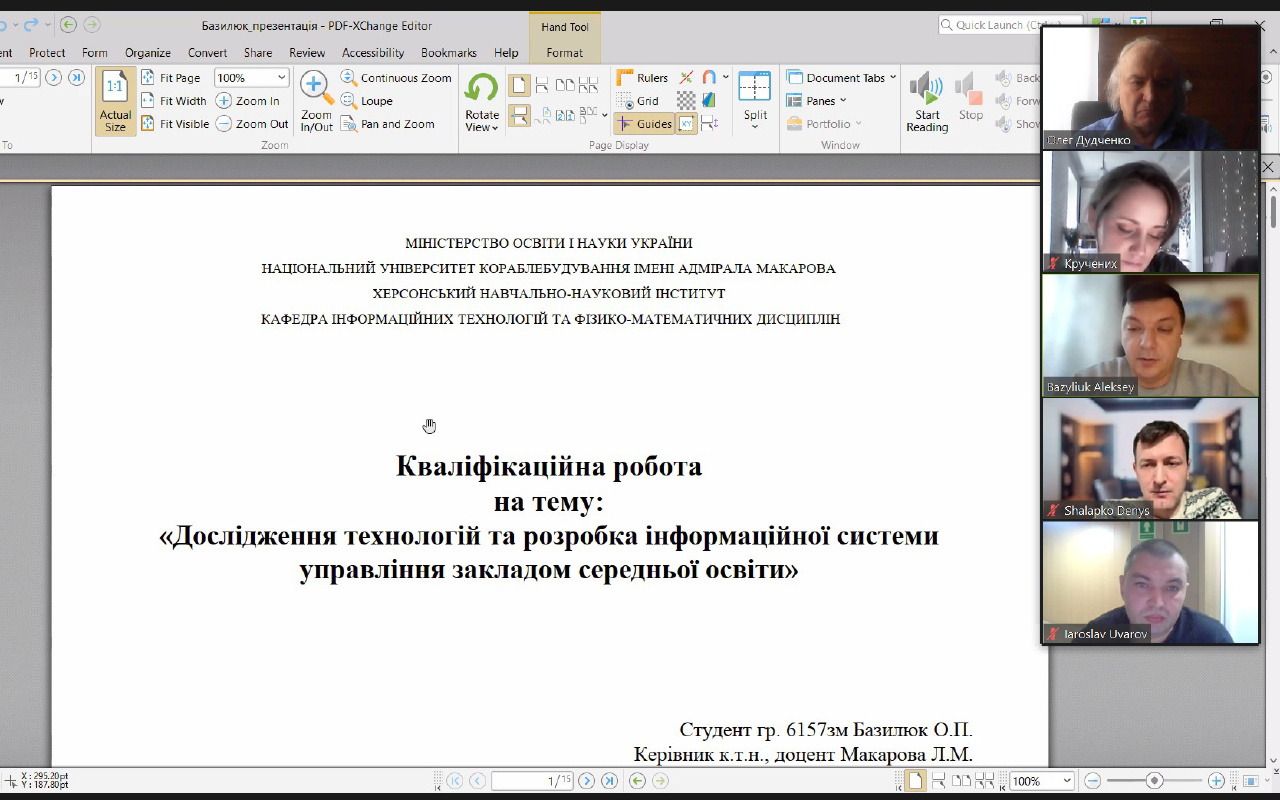Start Reading the document aloud
This screenshot has width=1280, height=800.
[x=927, y=101]
